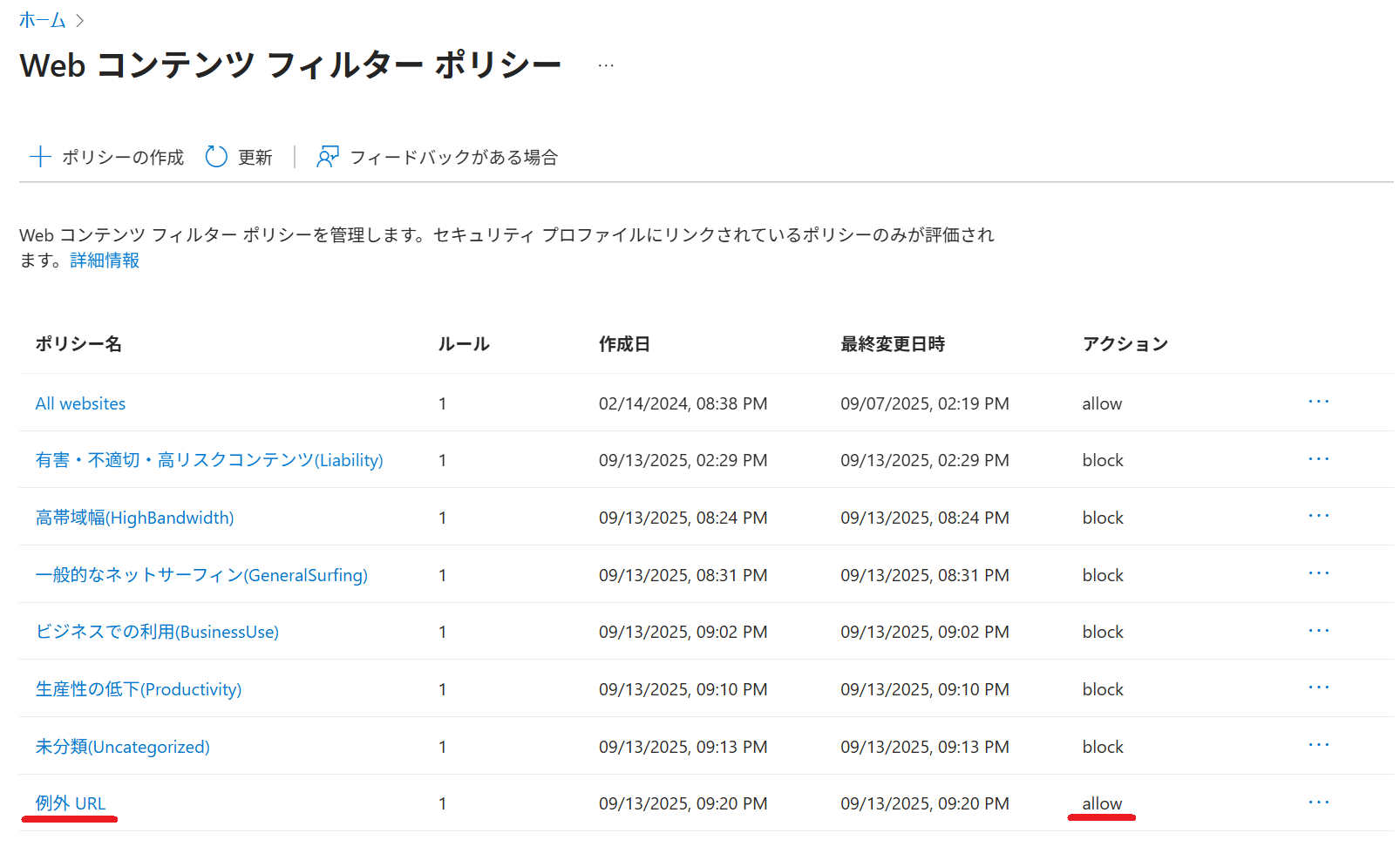Select the 09/07/2025, 02:19 PM modified date
The height and width of the screenshot is (867, 1400).
(925, 403)
